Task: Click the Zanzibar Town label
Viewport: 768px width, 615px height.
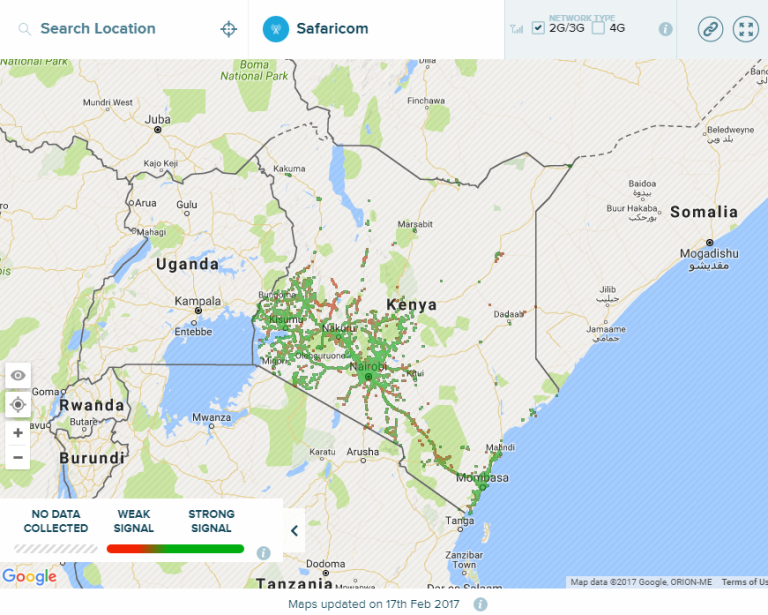Action: [464, 560]
